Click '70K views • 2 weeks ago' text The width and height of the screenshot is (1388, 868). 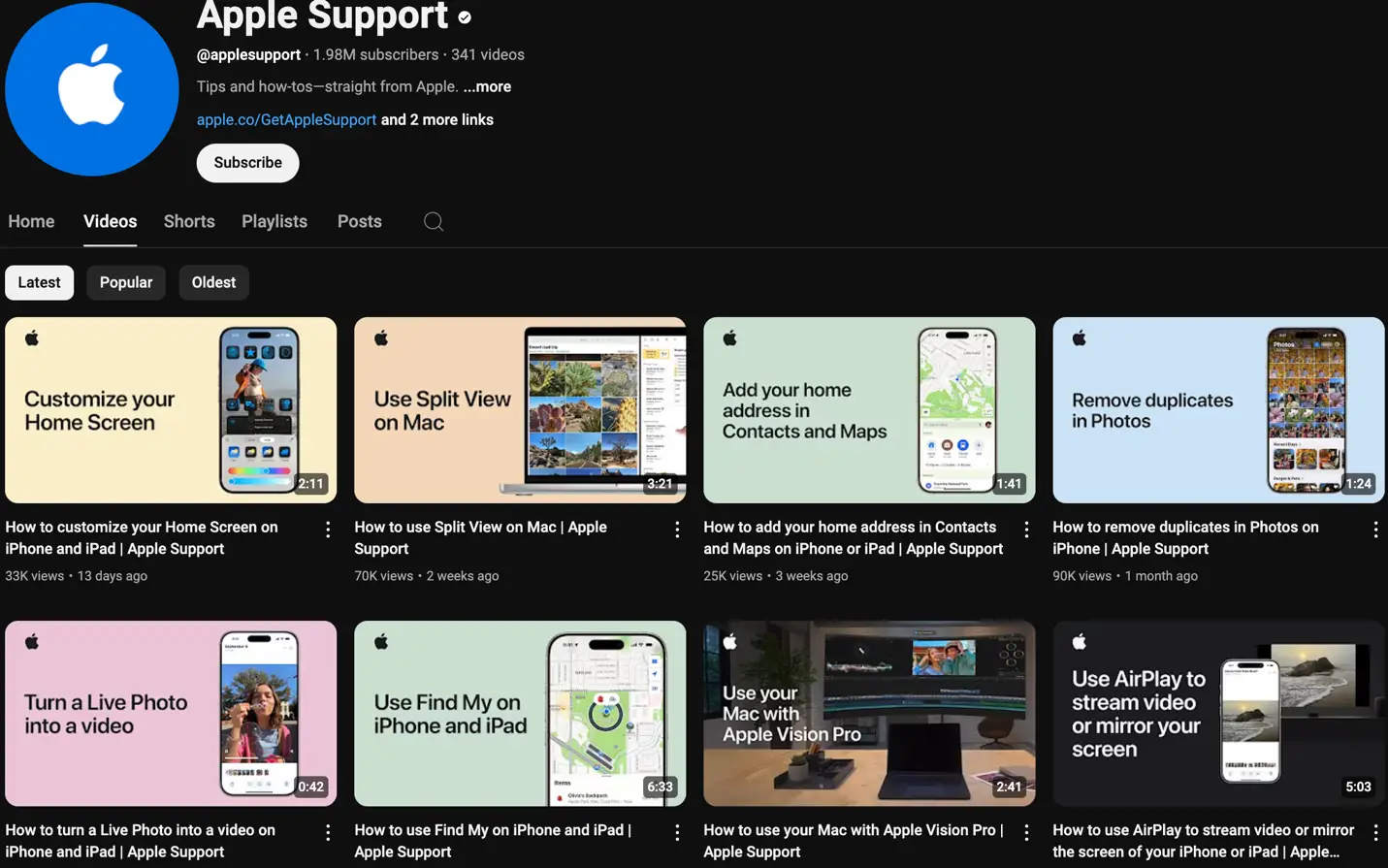pos(427,575)
